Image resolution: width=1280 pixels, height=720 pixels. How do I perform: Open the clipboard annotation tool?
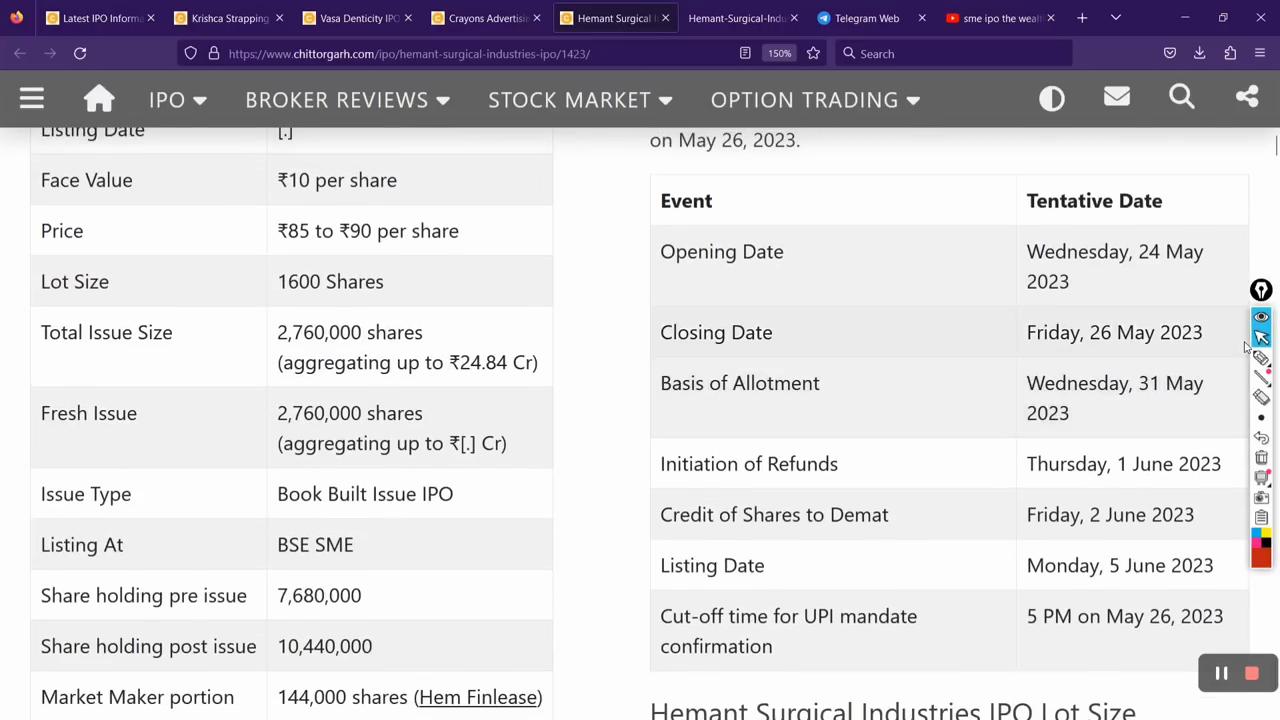[1261, 518]
